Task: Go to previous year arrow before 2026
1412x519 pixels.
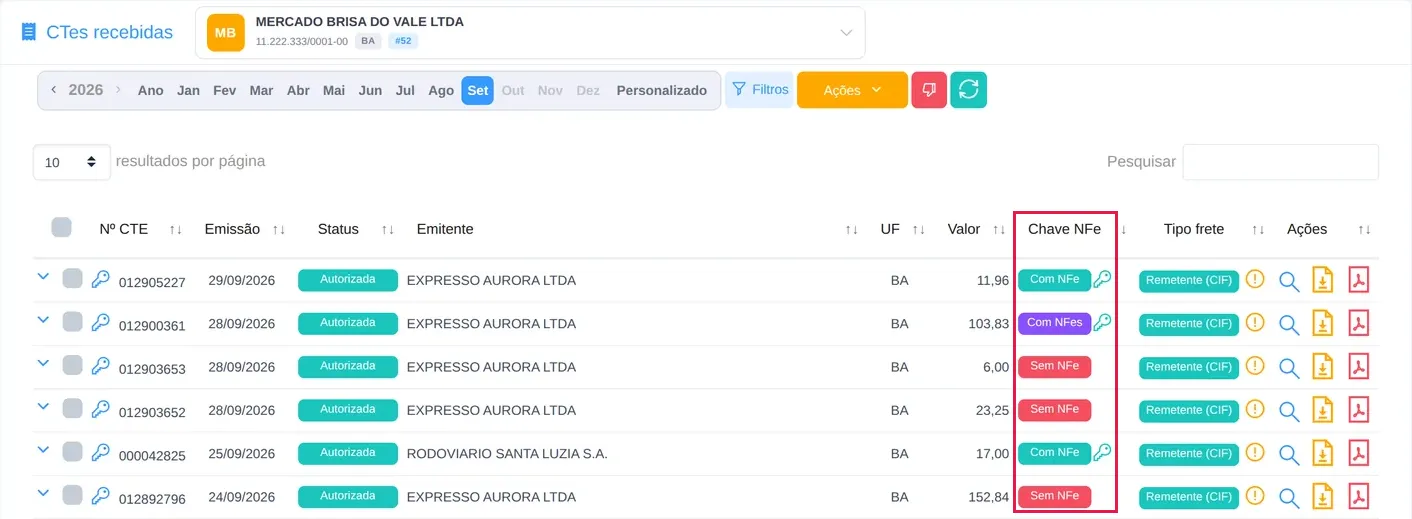Action: pos(54,90)
